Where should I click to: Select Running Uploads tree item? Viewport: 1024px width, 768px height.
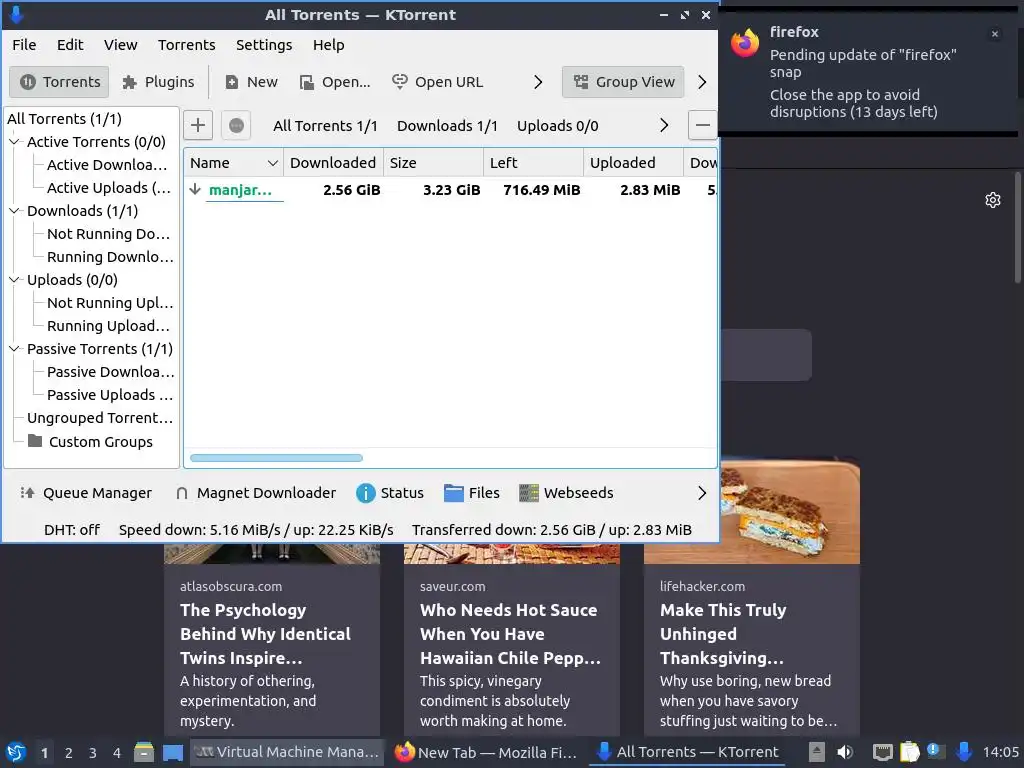point(108,326)
